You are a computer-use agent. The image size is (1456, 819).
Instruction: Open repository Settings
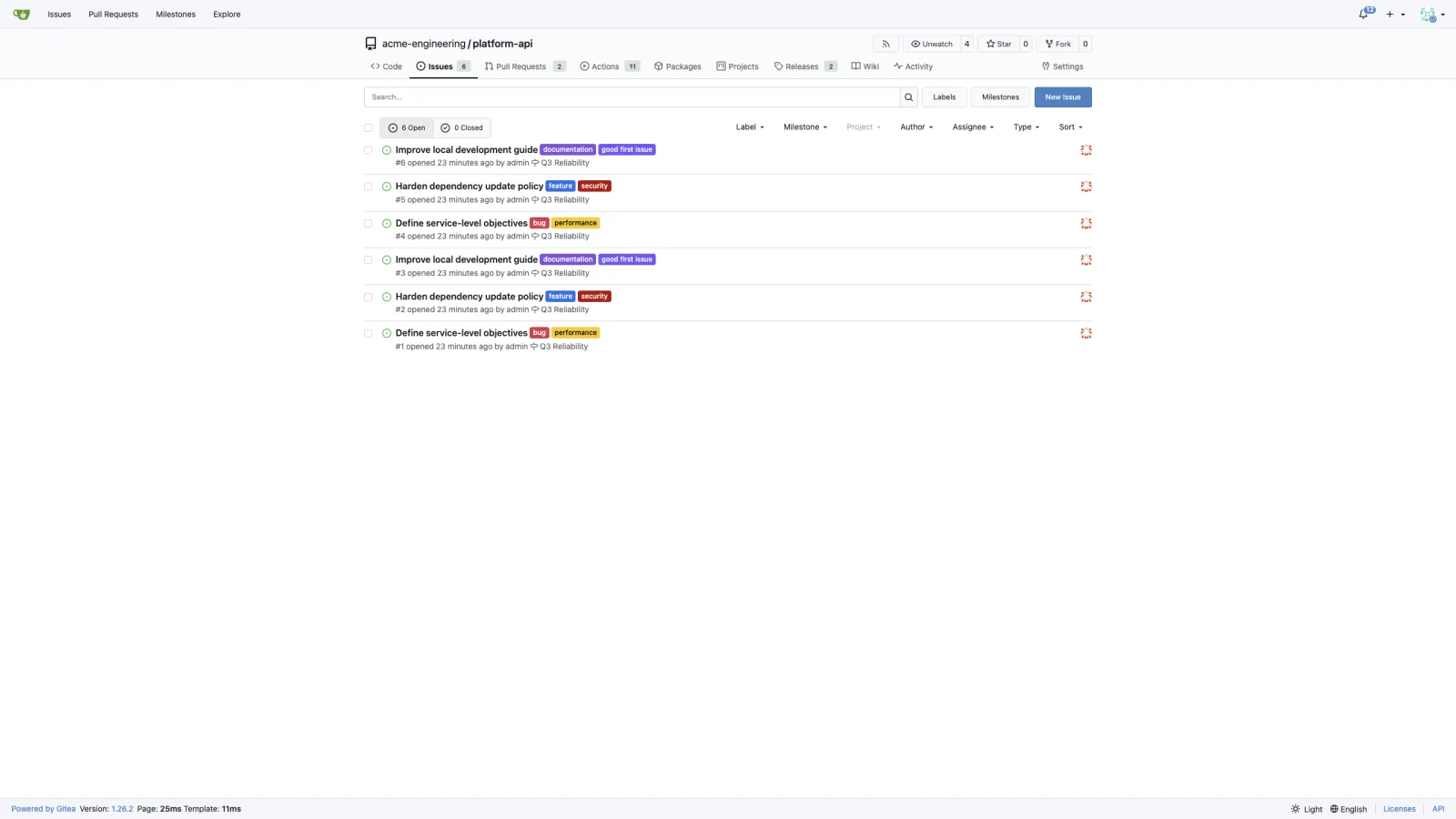[x=1062, y=66]
